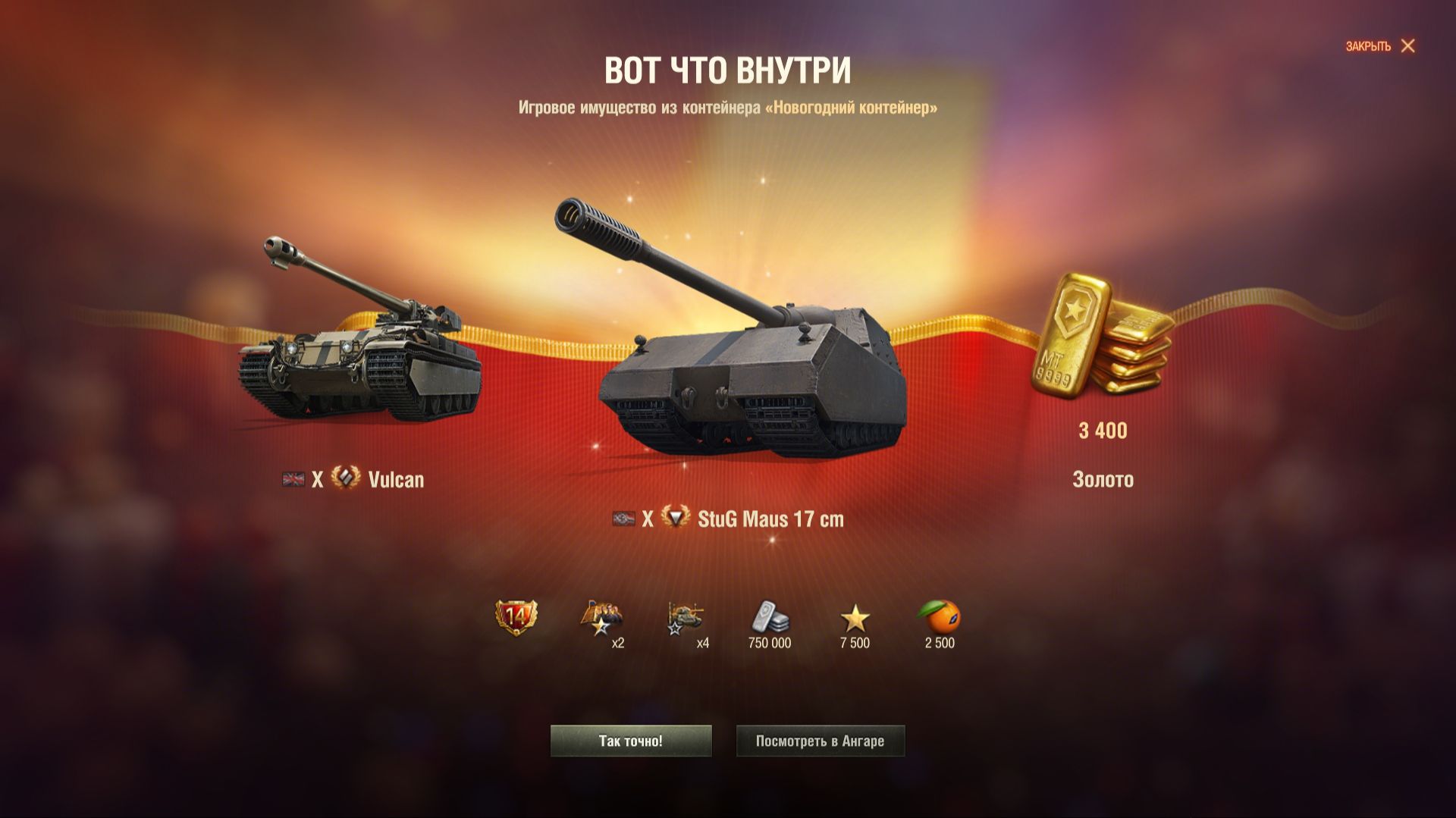Click the StuG Maus 17 cm name label
Screen dimensions: 1456x818
point(770,519)
